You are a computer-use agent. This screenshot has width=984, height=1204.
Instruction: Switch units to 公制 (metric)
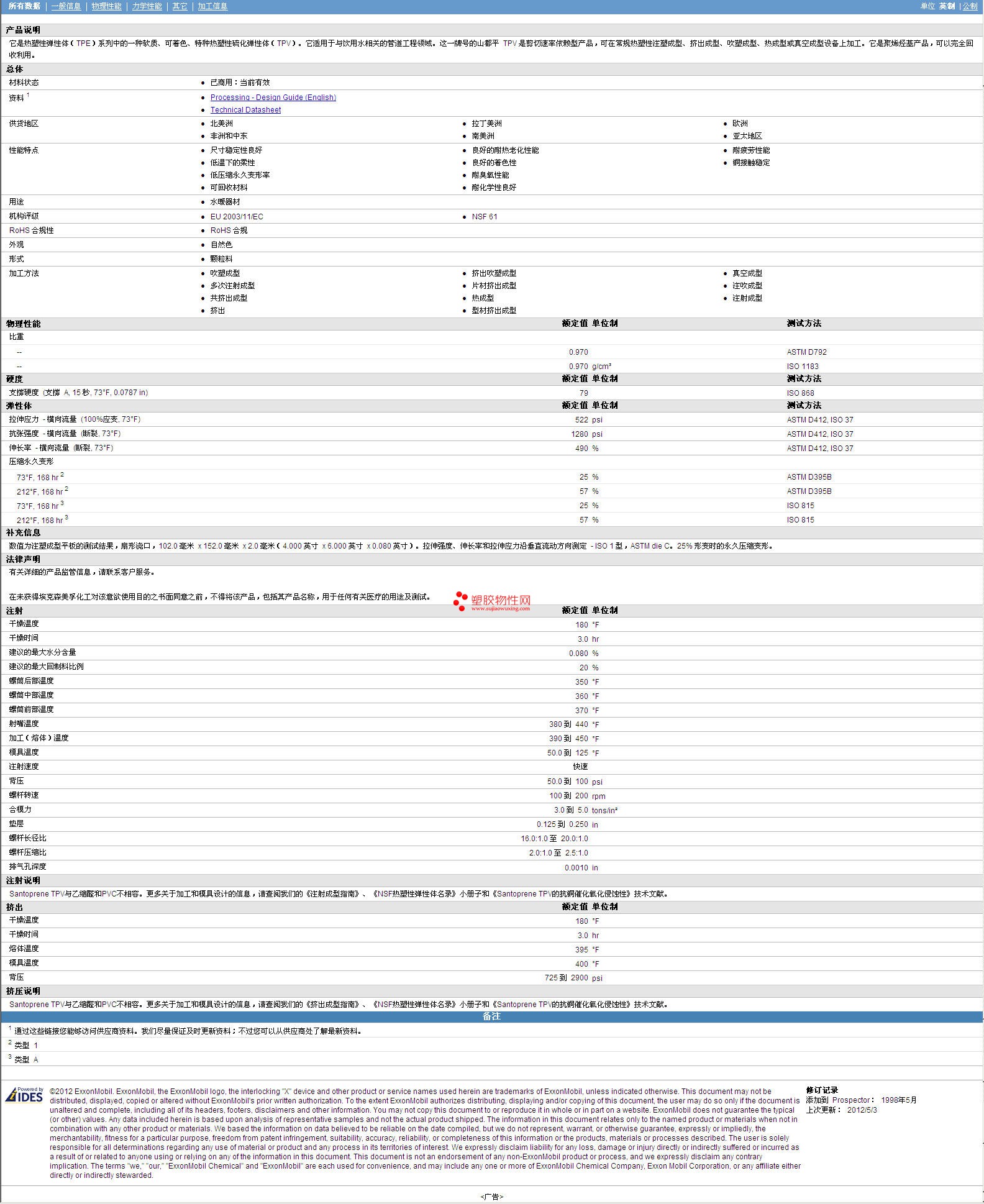click(969, 6)
